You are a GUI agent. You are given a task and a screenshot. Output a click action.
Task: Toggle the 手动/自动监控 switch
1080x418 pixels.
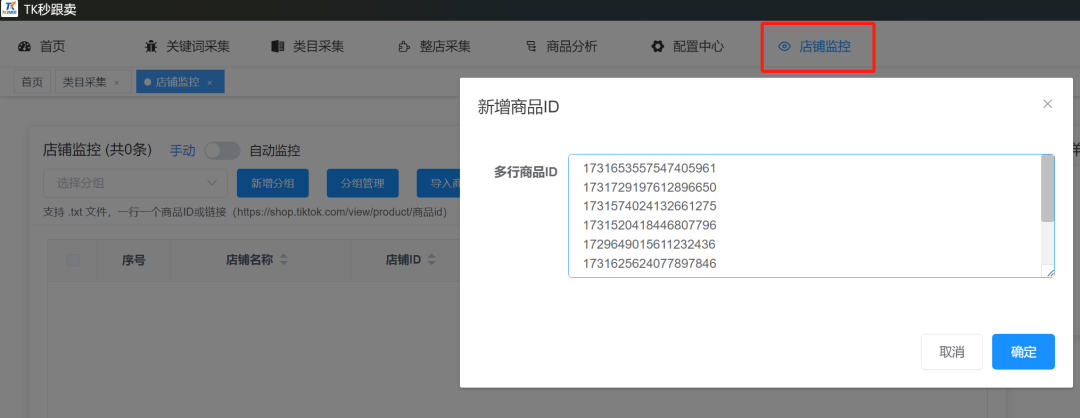(222, 151)
